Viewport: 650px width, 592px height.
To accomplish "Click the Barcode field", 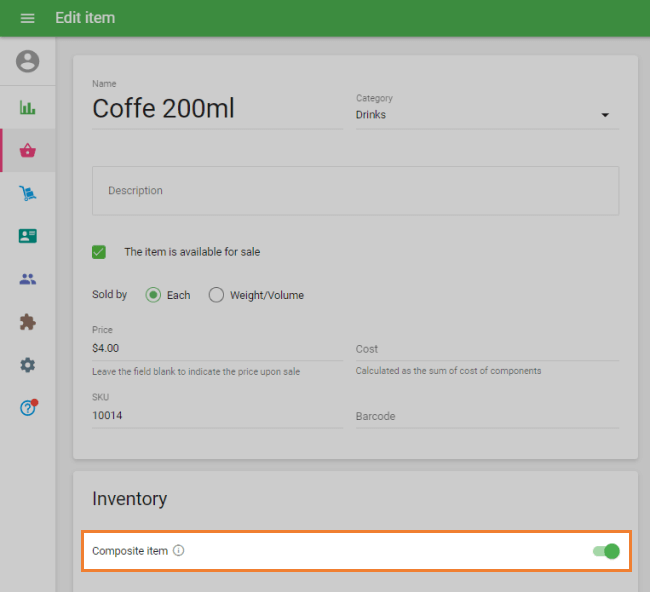I will (487, 416).
